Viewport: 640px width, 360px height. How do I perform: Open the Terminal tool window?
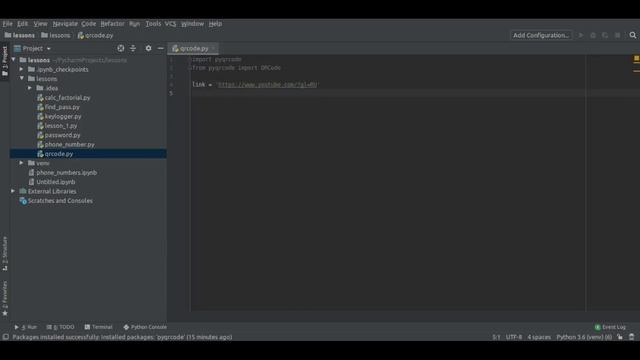click(98, 327)
